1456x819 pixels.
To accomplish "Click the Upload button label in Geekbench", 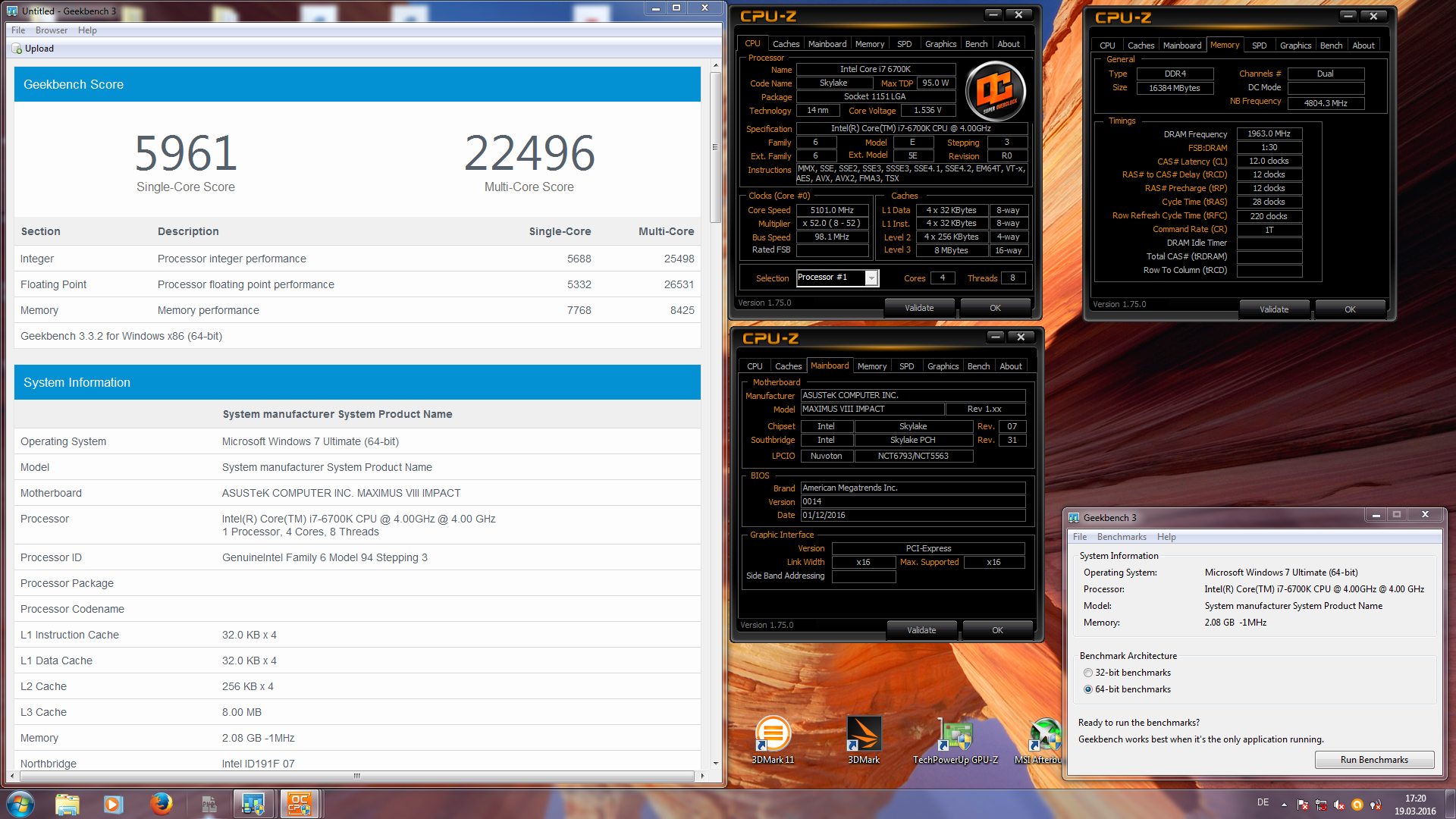I will pyautogui.click(x=39, y=49).
